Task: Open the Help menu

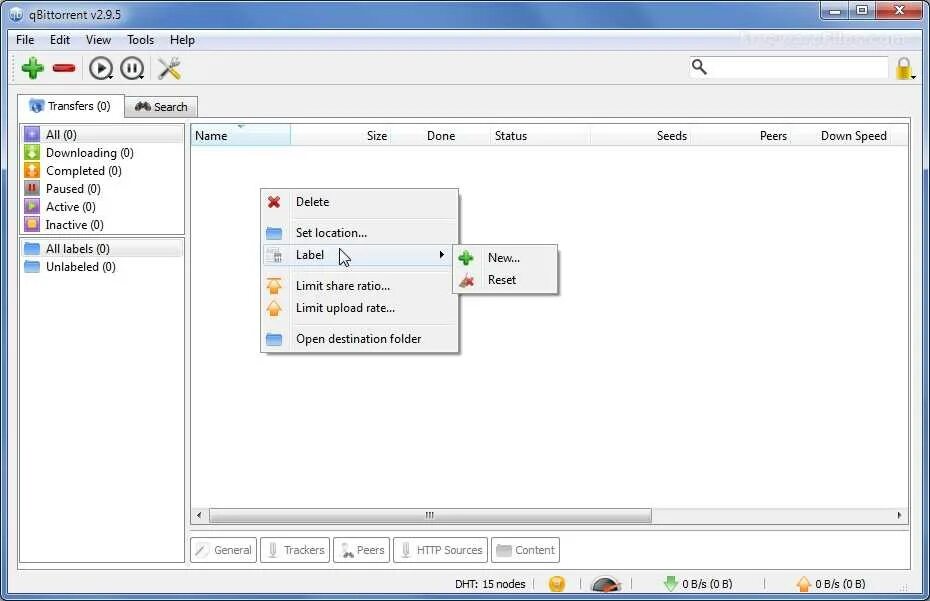Action: [x=183, y=40]
